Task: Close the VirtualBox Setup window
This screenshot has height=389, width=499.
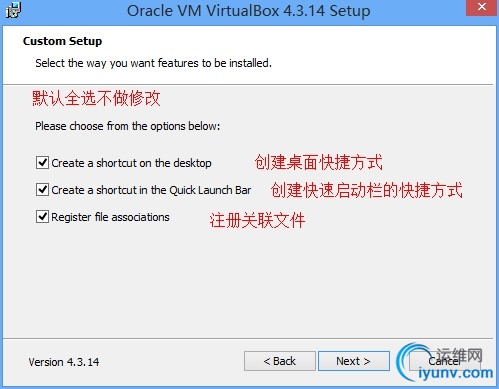Action: pyautogui.click(x=482, y=7)
